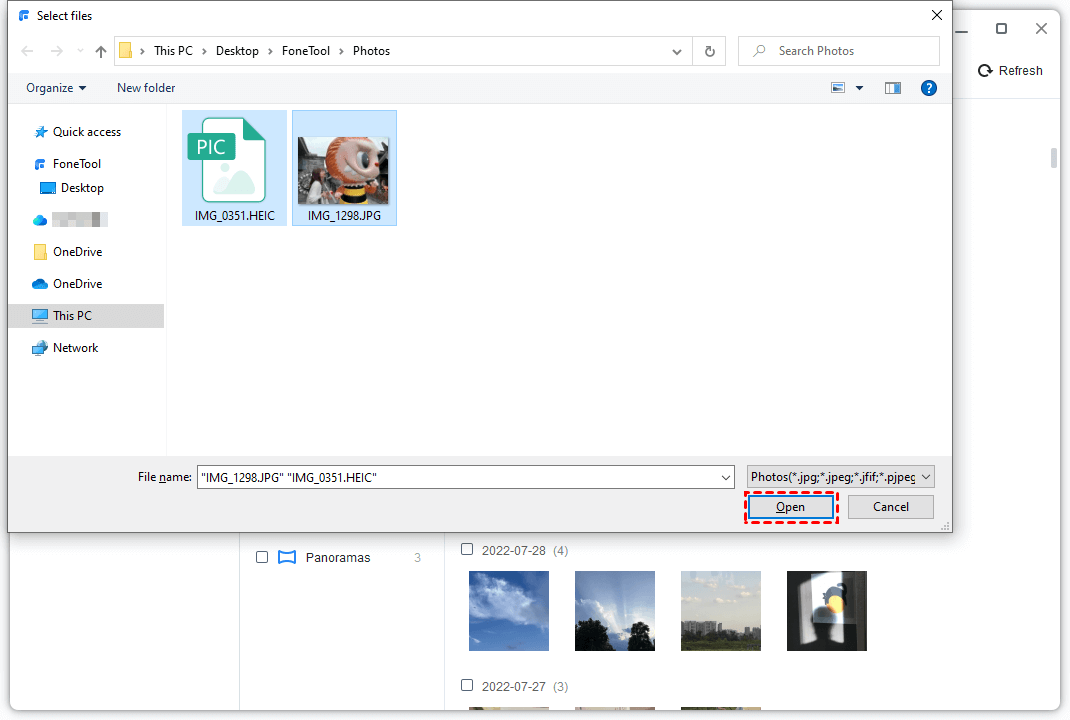
Task: Open the File name history dropdown
Action: click(726, 478)
